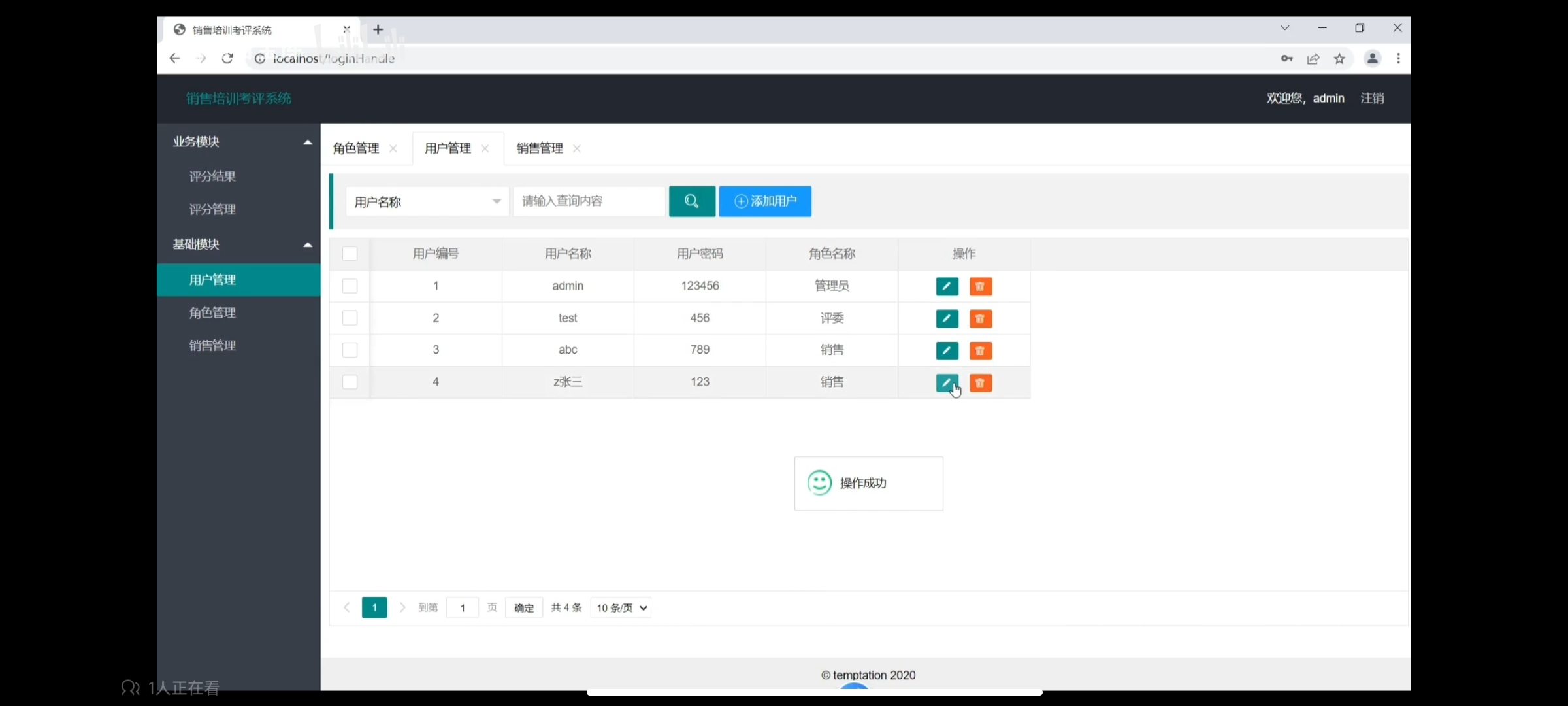
Task: Open the 10 条/页 page size dropdown
Action: click(621, 608)
